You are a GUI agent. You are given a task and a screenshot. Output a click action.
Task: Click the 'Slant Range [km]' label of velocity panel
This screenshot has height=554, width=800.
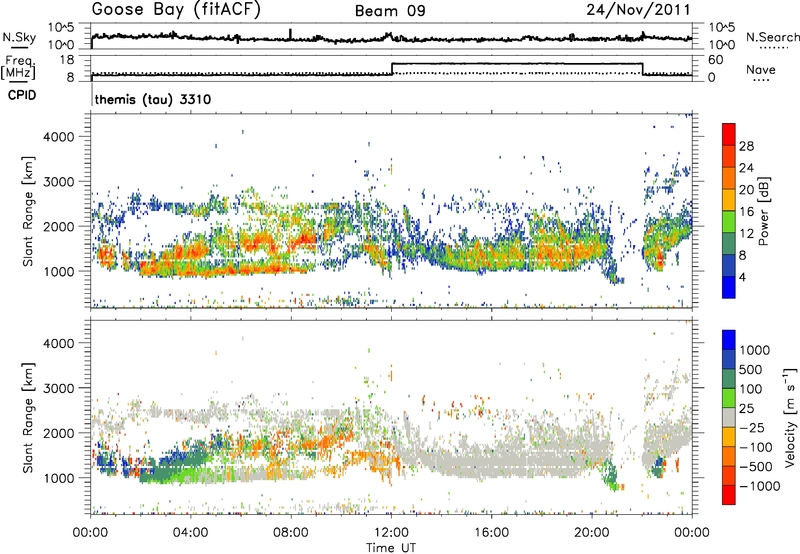tap(28, 417)
